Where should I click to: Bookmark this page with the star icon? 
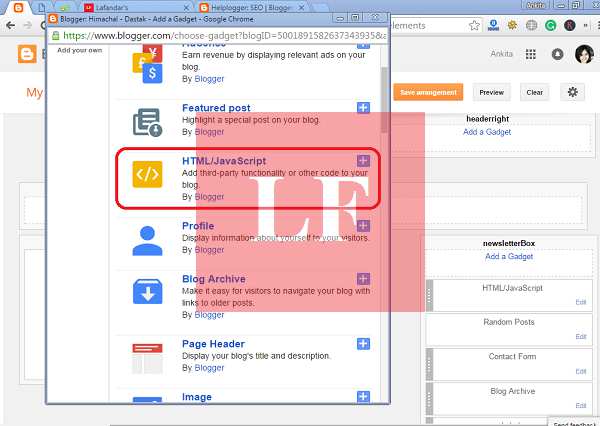(474, 26)
